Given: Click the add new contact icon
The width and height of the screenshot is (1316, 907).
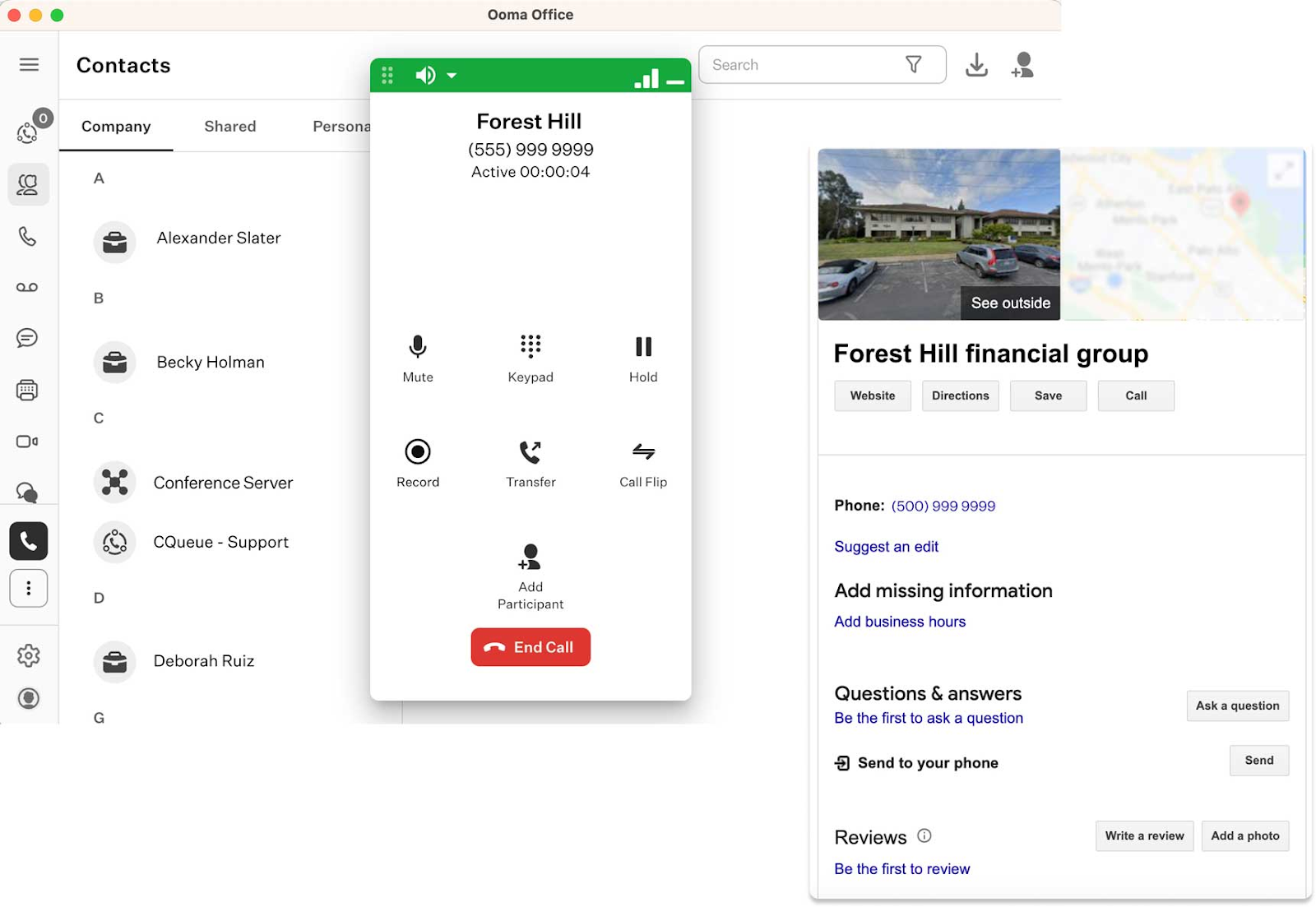Looking at the screenshot, I should tap(1022, 65).
